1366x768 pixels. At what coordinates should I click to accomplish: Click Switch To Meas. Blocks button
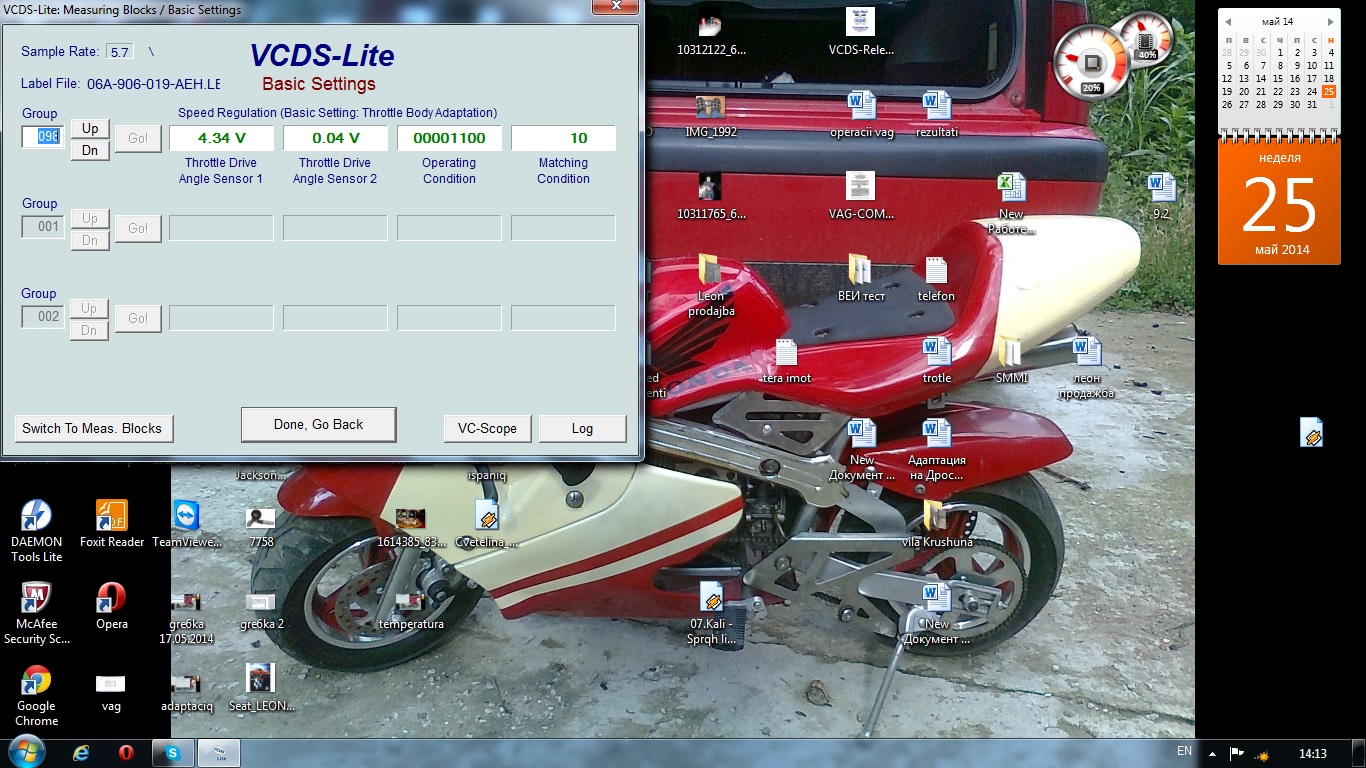(x=93, y=428)
